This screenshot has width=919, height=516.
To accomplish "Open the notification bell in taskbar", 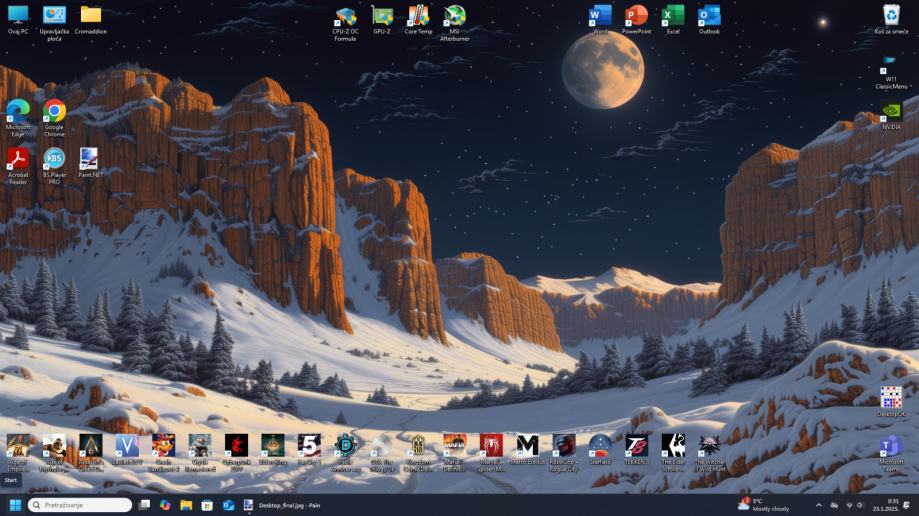I will (x=907, y=505).
